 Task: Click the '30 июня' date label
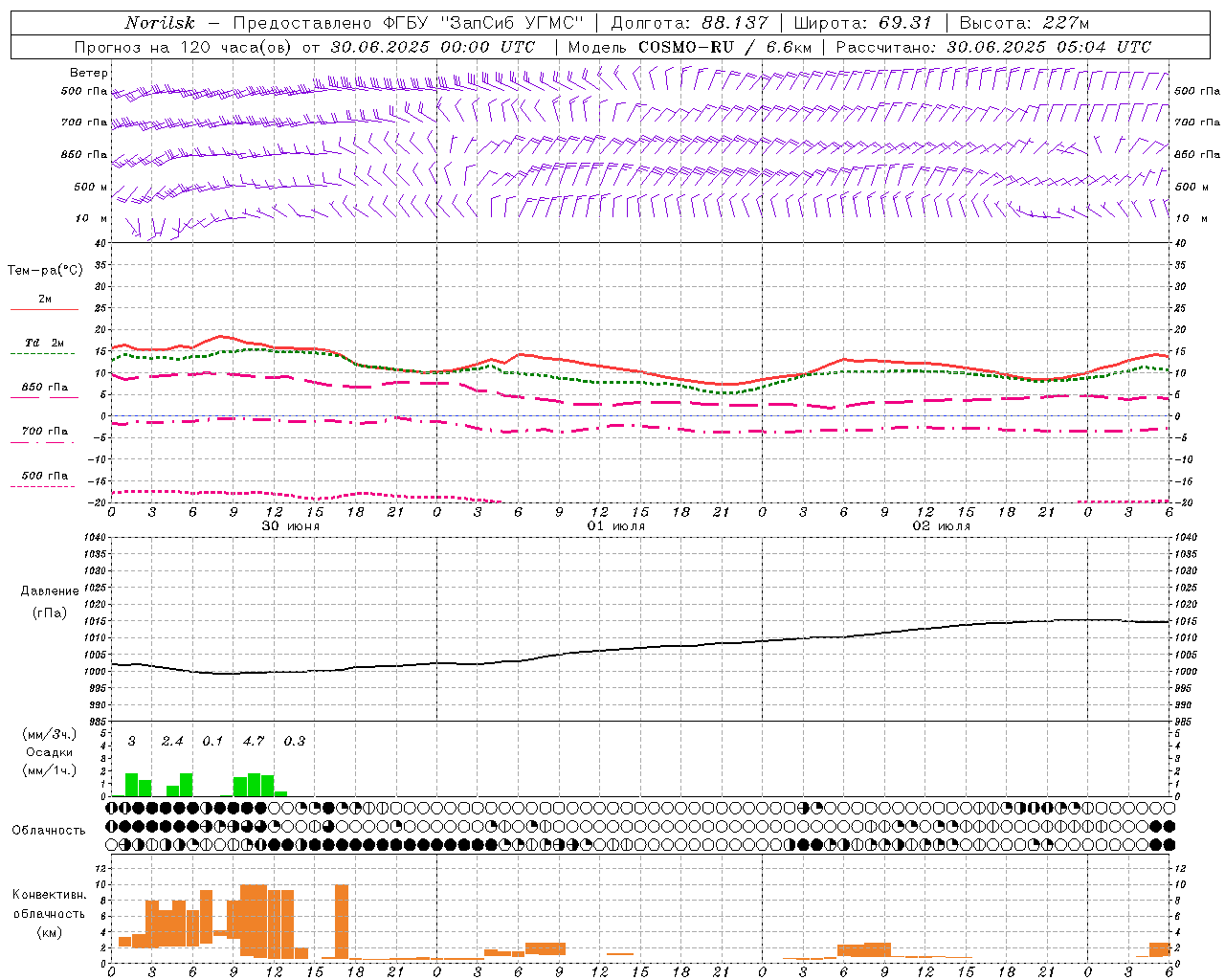click(x=291, y=526)
